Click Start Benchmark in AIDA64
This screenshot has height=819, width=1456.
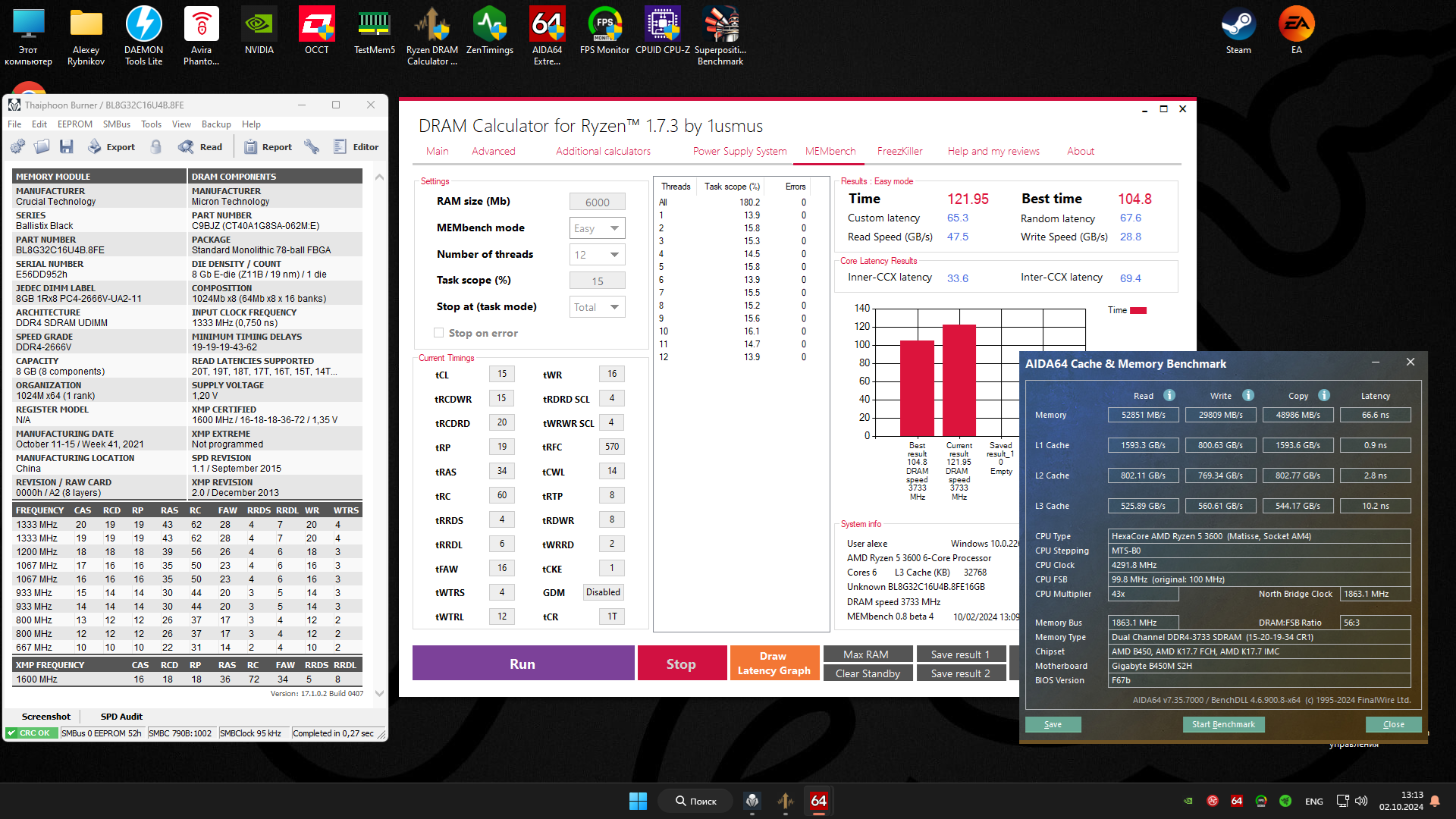[1222, 724]
